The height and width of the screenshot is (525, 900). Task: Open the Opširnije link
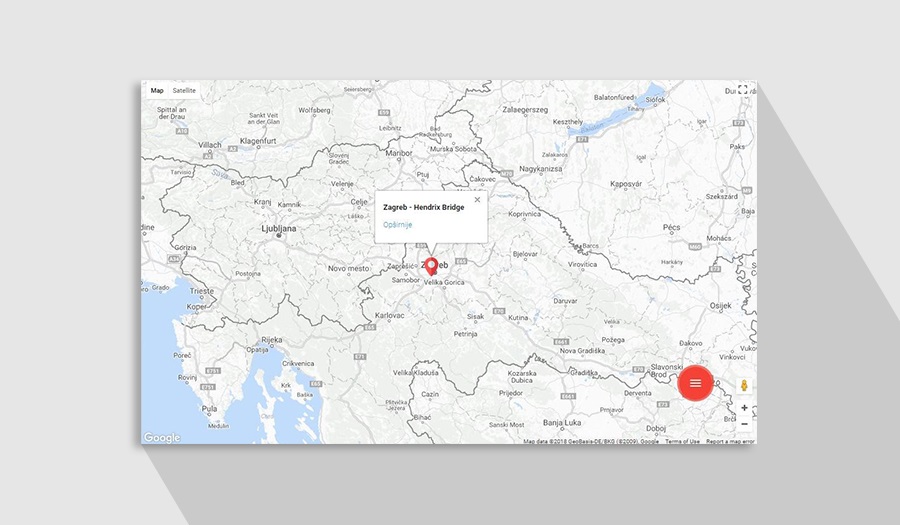pyautogui.click(x=398, y=224)
